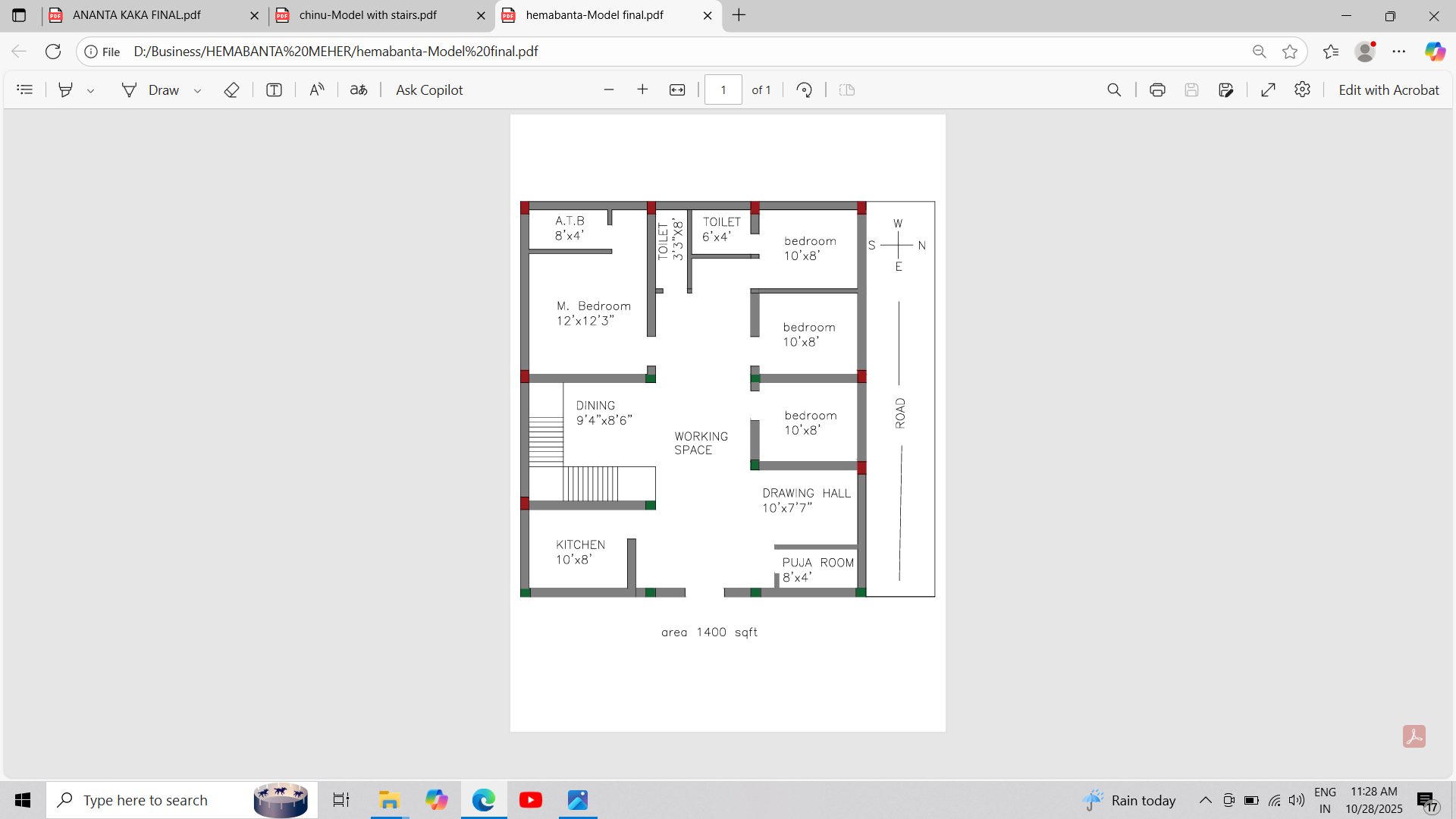Open Find in PDF search
The width and height of the screenshot is (1456, 819).
pyautogui.click(x=1114, y=89)
